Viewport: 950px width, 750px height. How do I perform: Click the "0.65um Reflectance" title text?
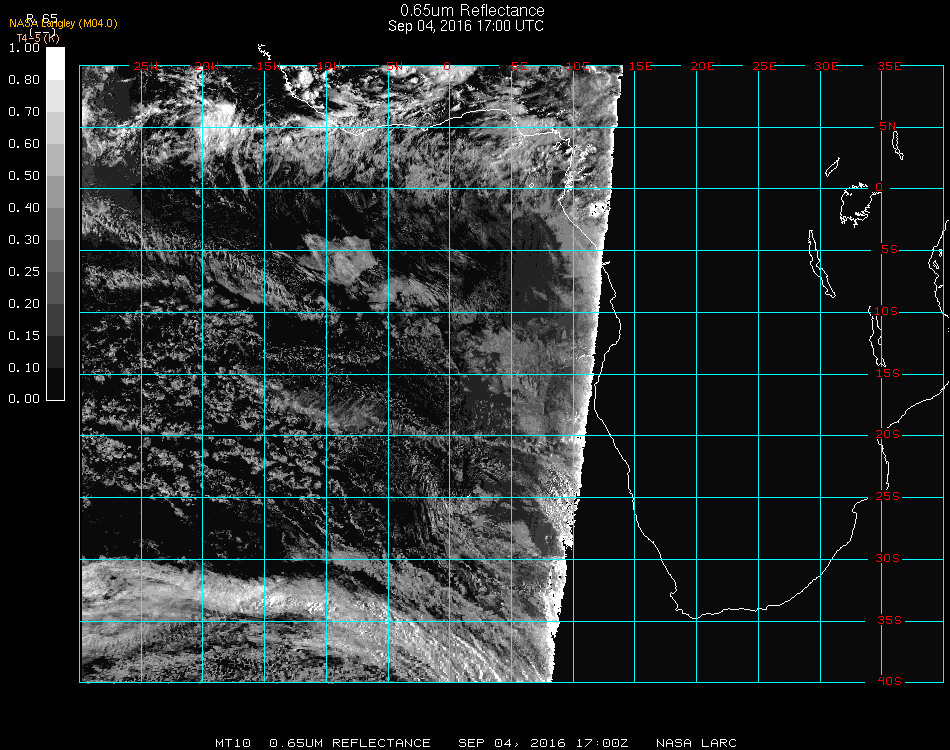[472, 10]
